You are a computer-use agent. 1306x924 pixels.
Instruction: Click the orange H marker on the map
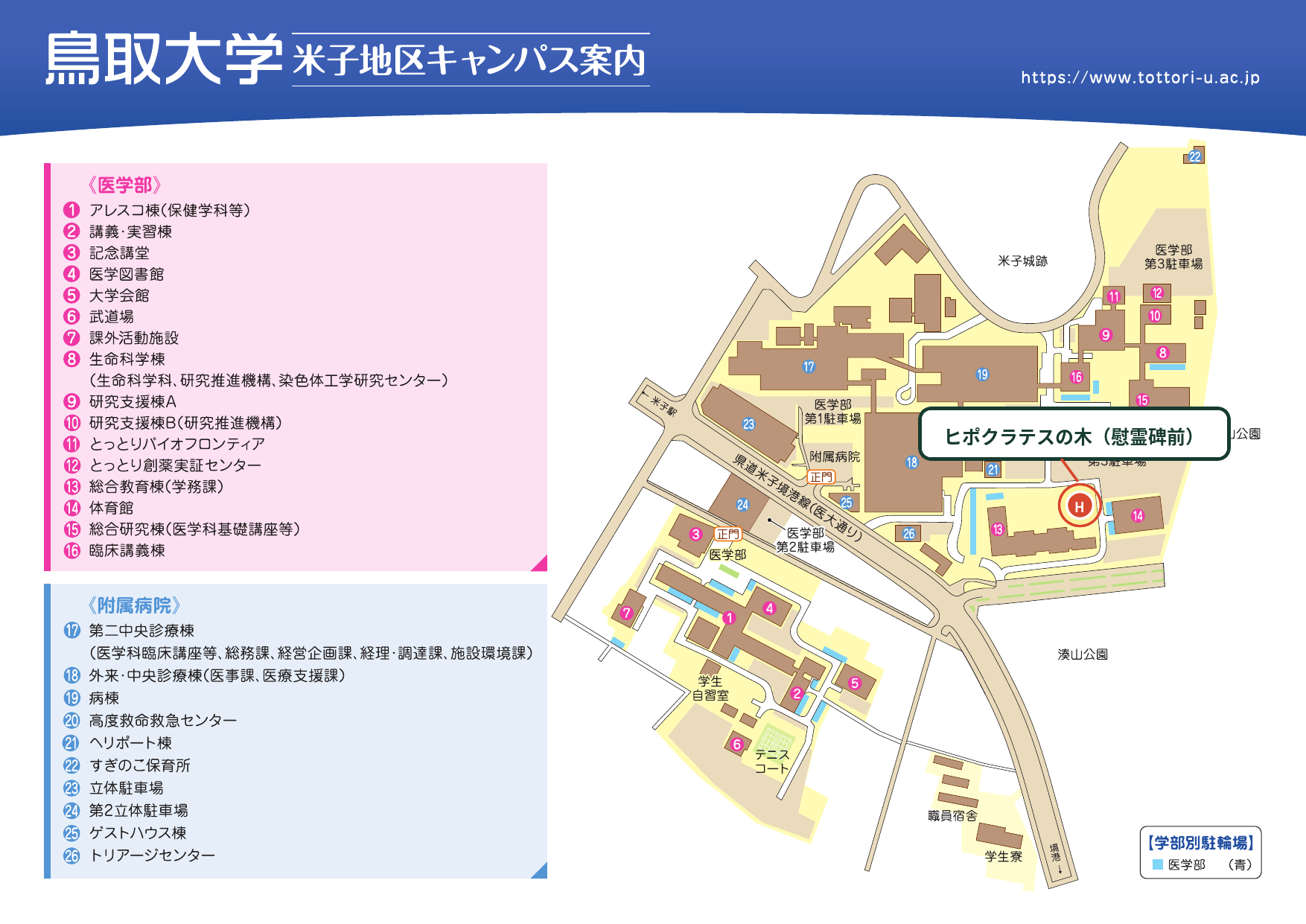tap(1080, 506)
